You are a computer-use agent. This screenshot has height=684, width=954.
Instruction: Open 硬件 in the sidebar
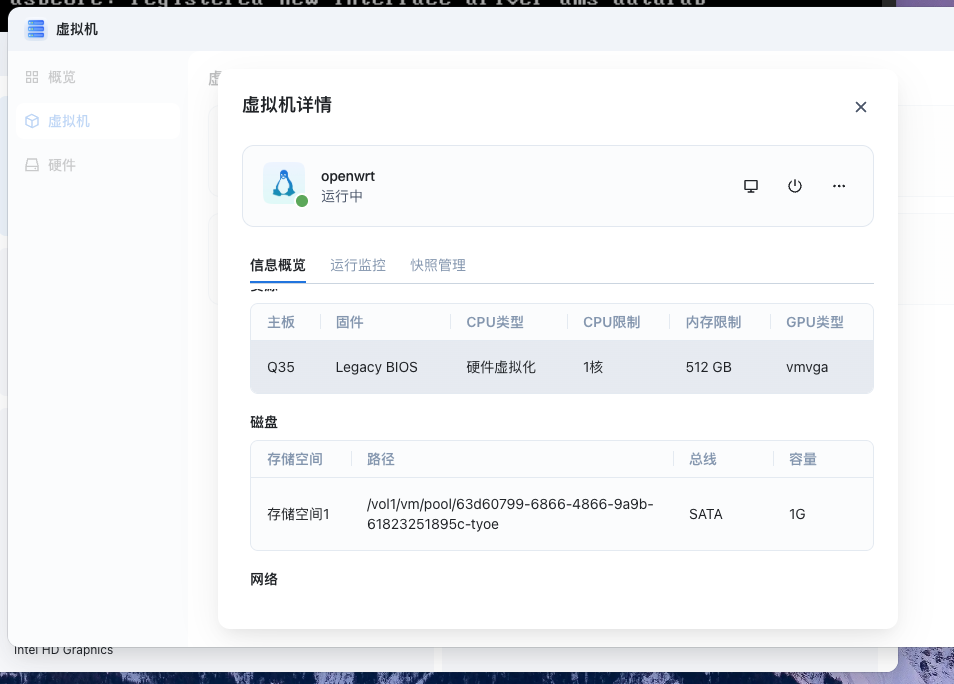point(62,165)
